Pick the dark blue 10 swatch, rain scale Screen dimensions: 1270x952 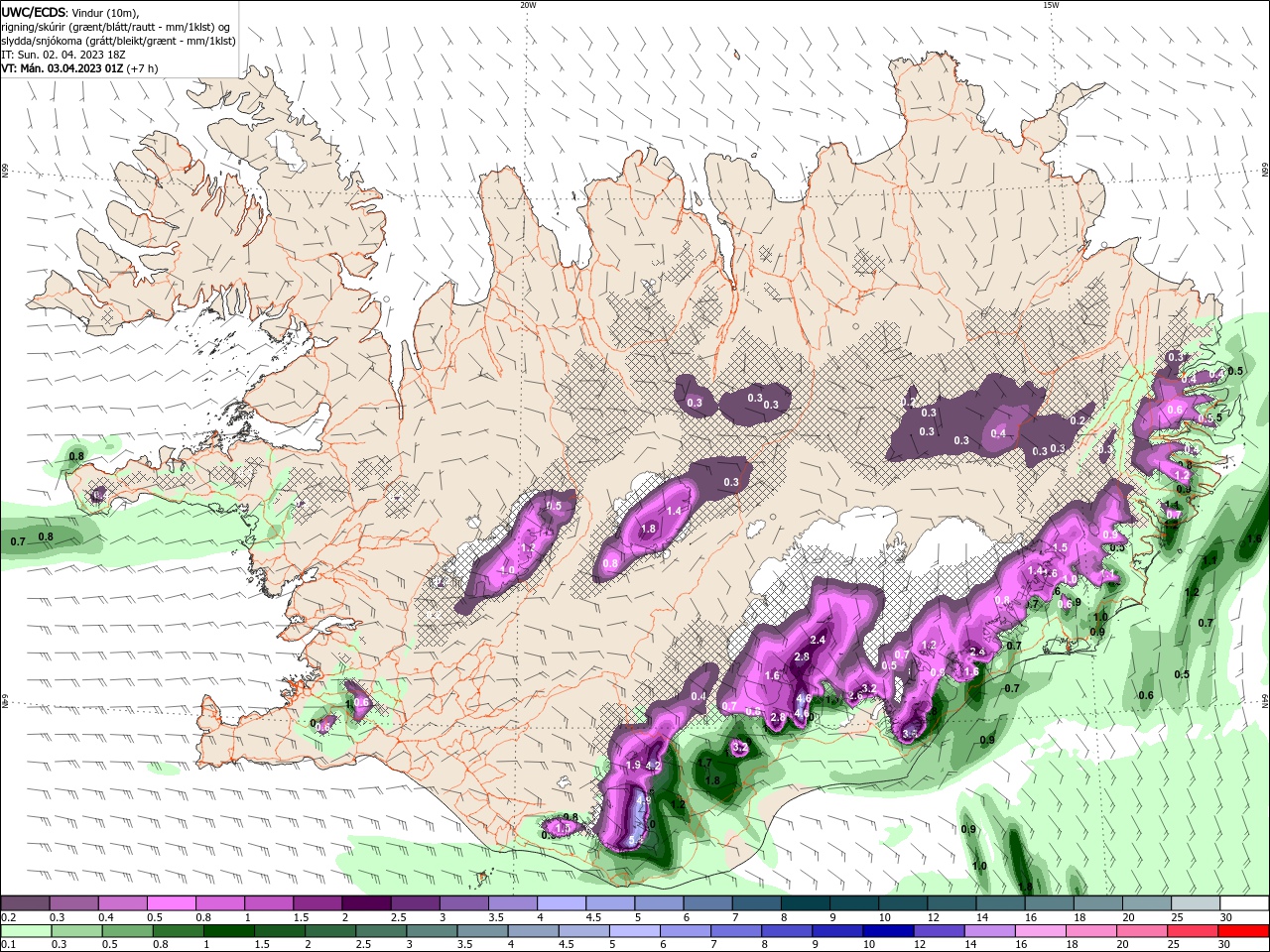click(887, 931)
